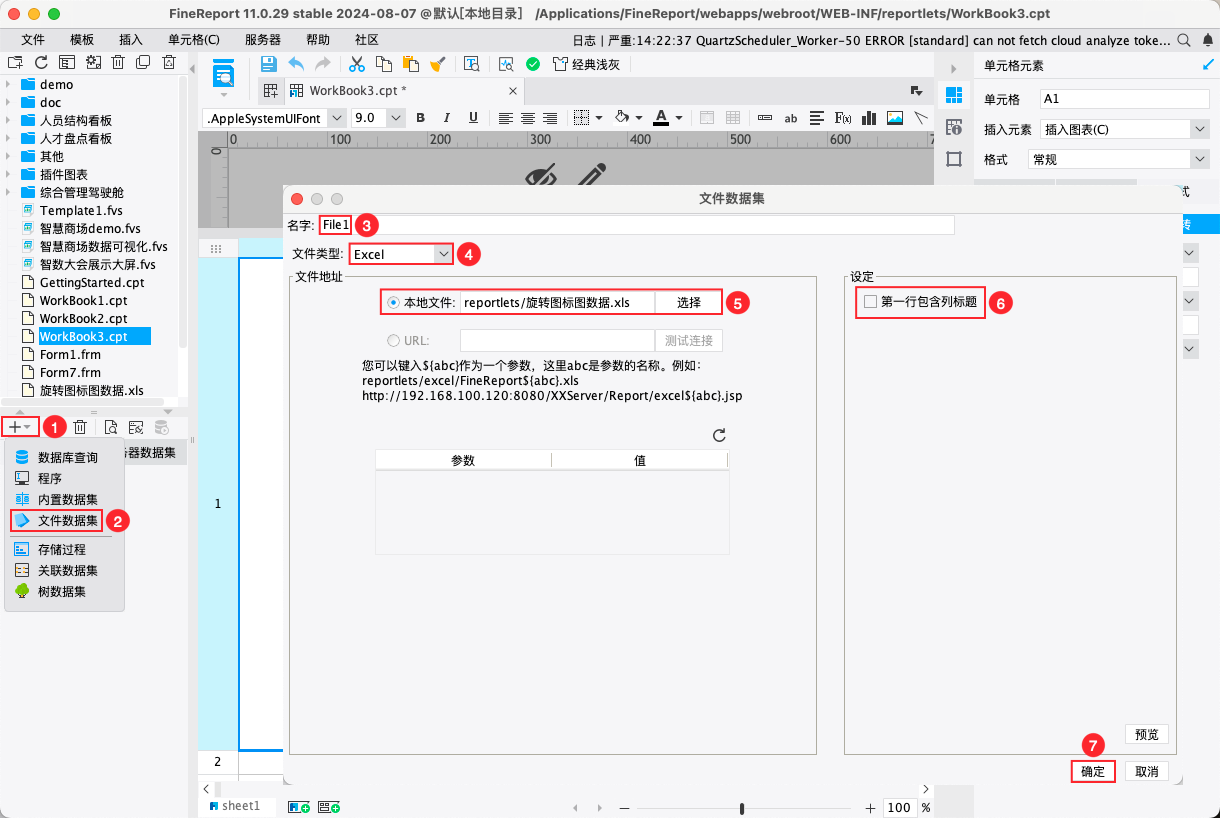Click the Refresh file tree icon
The height and width of the screenshot is (818, 1220).
[41, 62]
